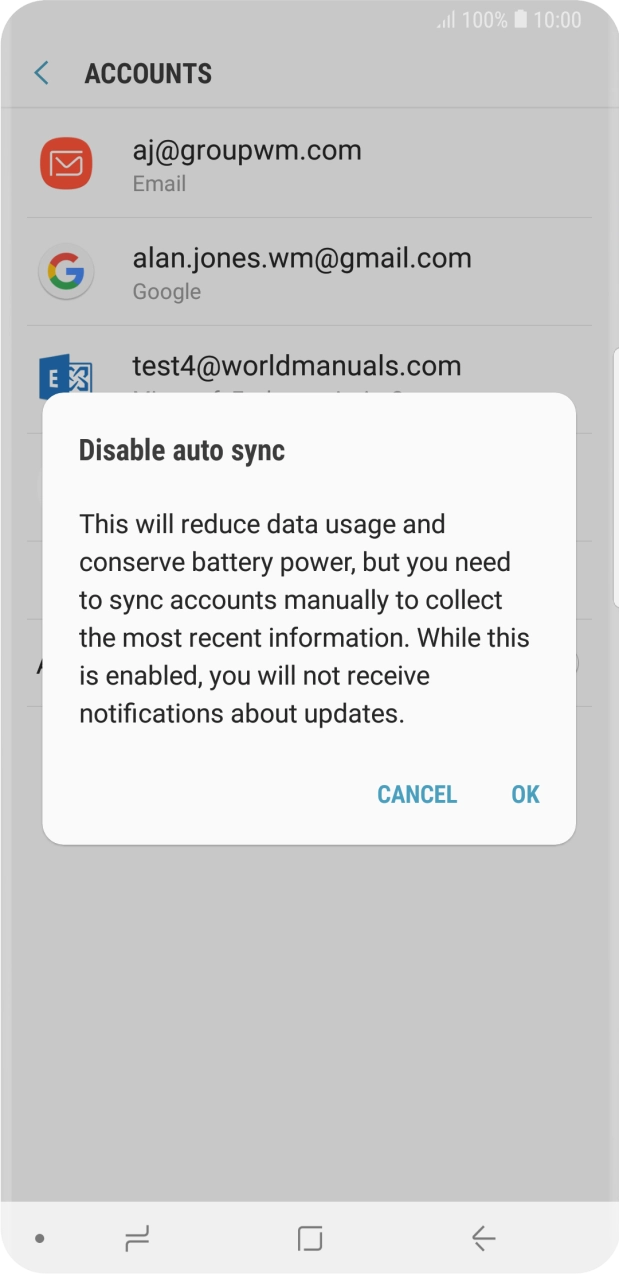Tap the signal strength status icon
The image size is (619, 1274).
click(446, 20)
